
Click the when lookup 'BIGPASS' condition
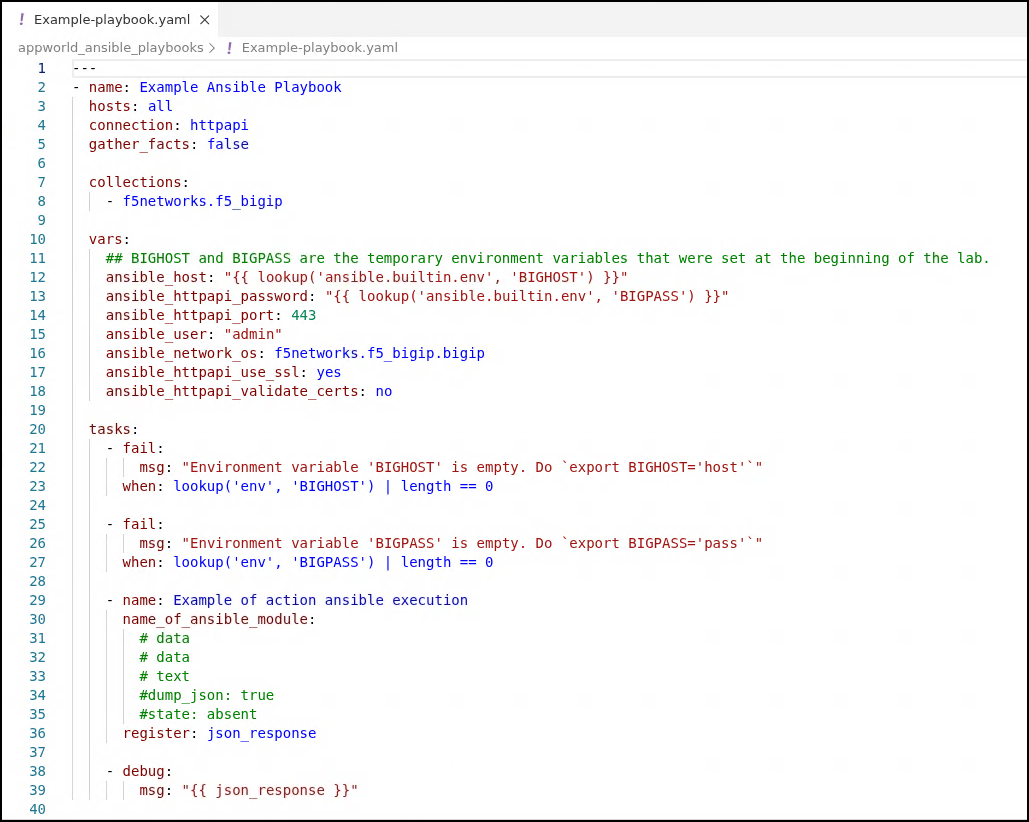pos(333,563)
